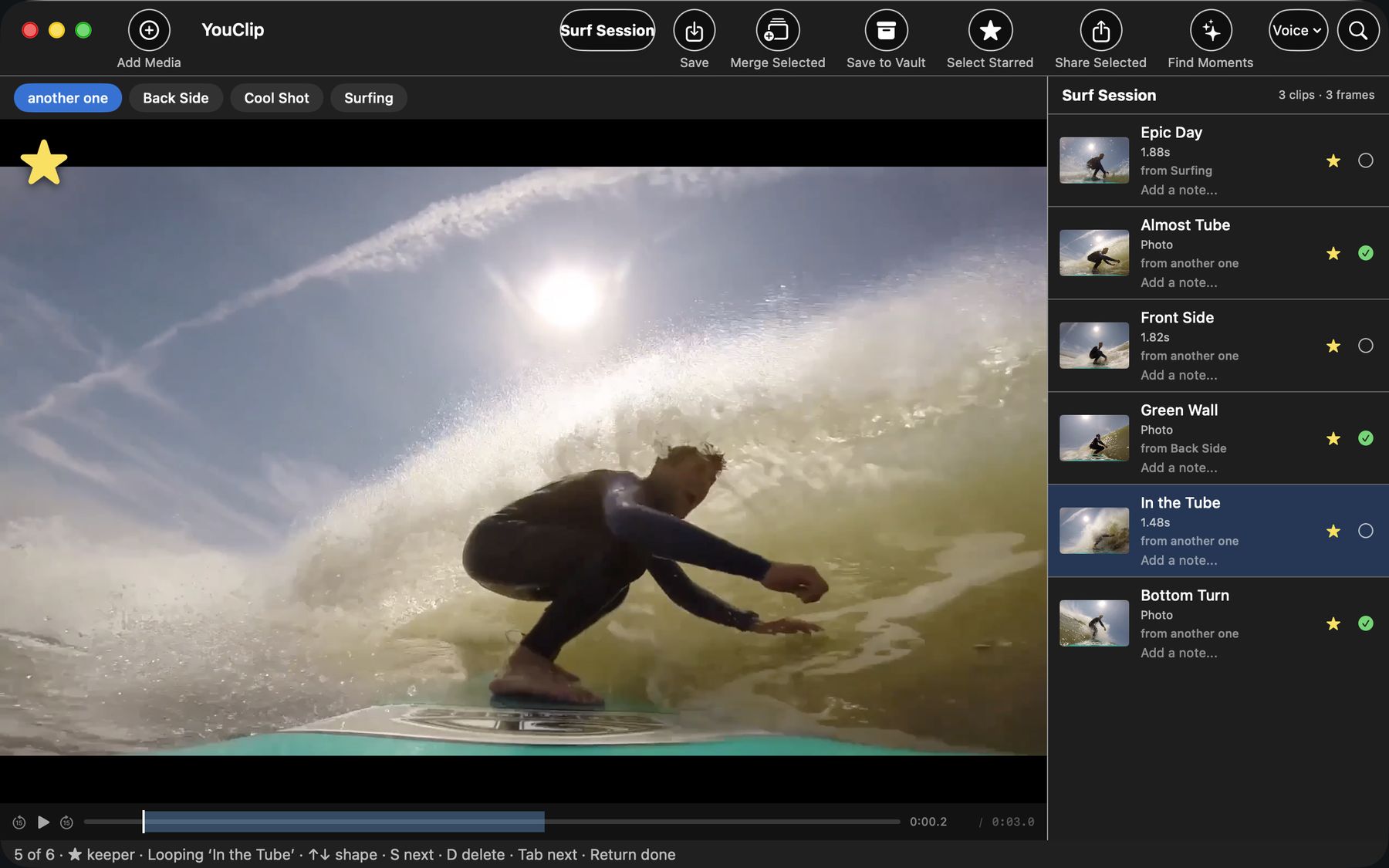The height and width of the screenshot is (868, 1389).
Task: Deselect the Bottom Turn checkmark
Action: pos(1365,623)
